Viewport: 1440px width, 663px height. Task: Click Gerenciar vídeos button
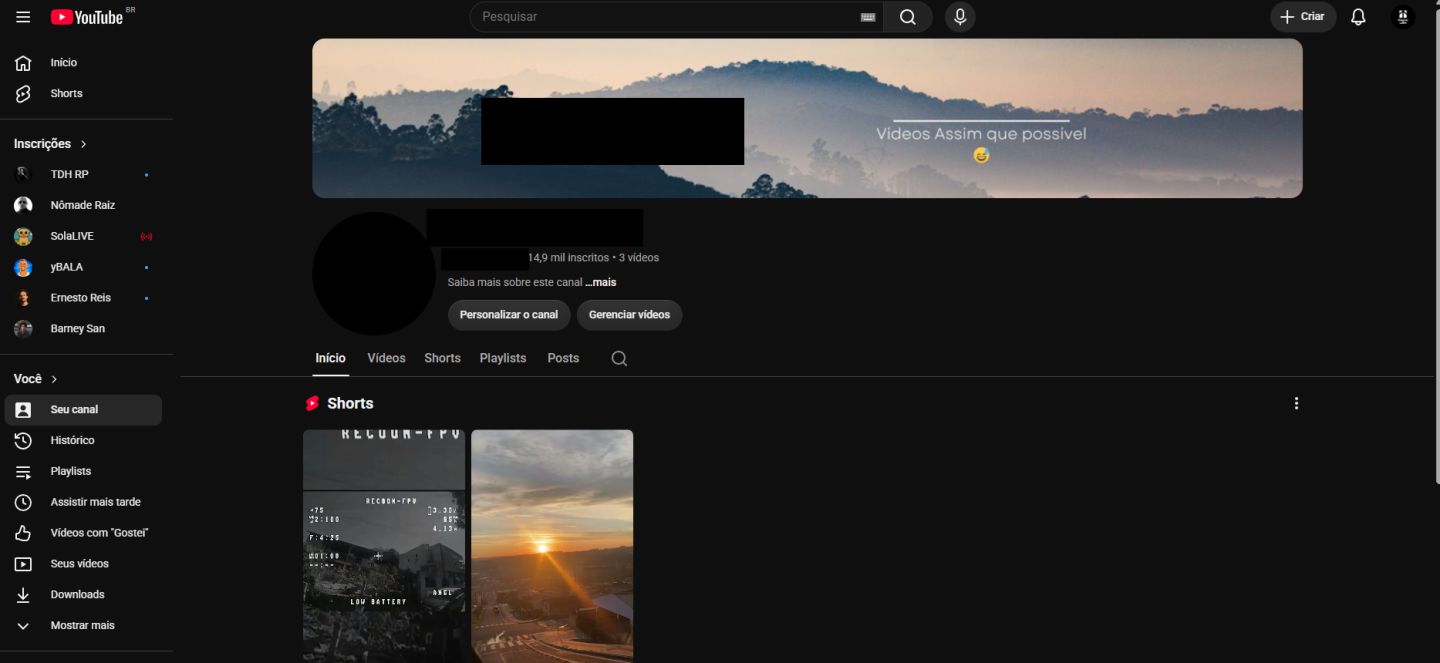(x=630, y=315)
